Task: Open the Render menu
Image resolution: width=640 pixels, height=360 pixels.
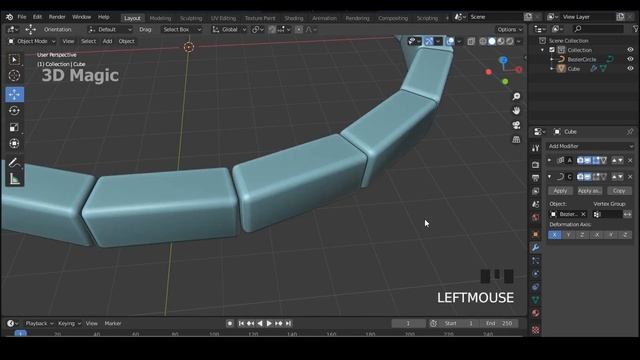Action: [x=57, y=17]
